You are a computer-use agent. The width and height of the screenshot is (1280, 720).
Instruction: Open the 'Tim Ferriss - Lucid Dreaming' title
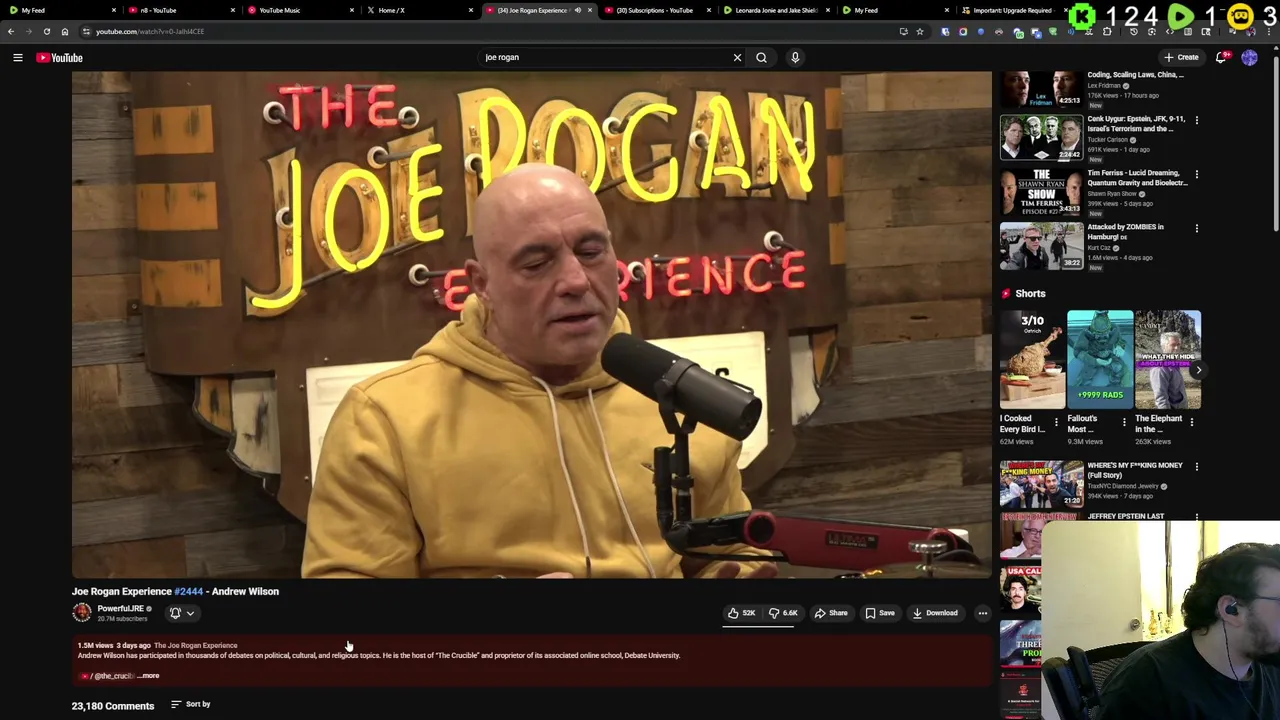pos(1137,178)
